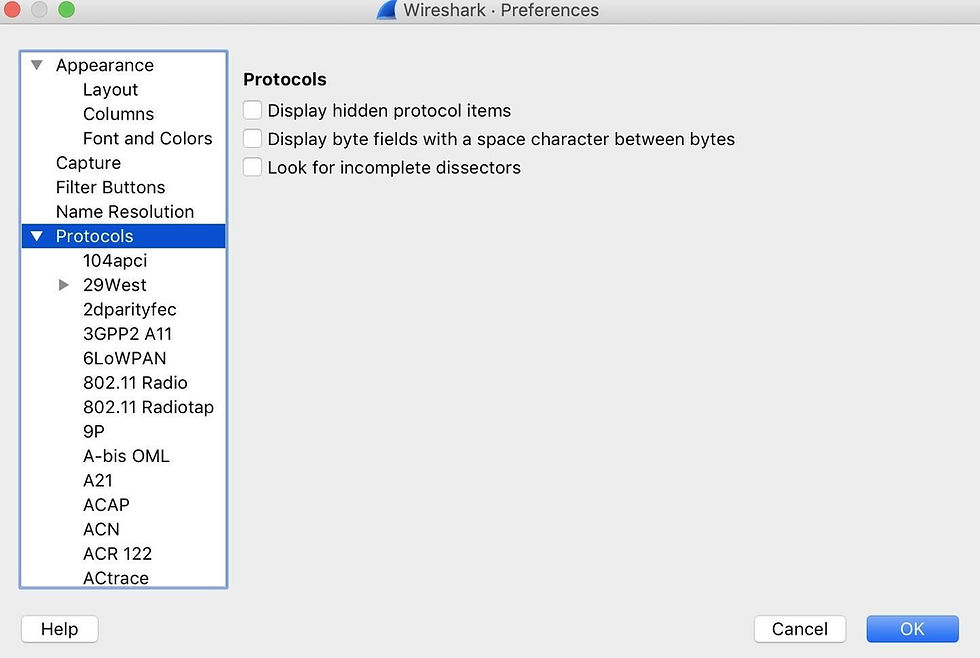This screenshot has height=658, width=980.
Task: Zoom the Preferences window with green button
Action: coord(66,9)
